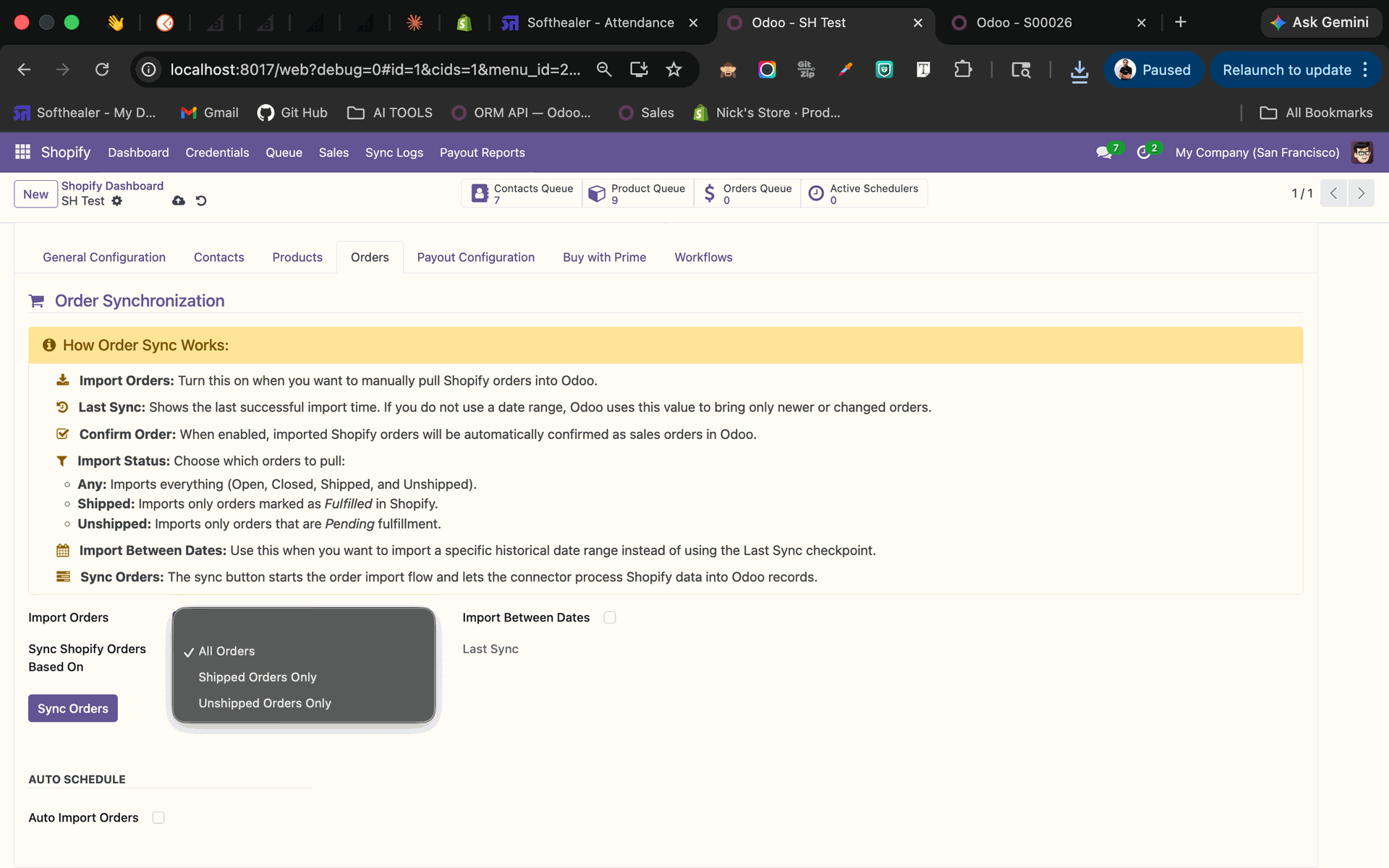Open the All Bookmarks folder
The height and width of the screenshot is (868, 1389).
pos(1316,113)
